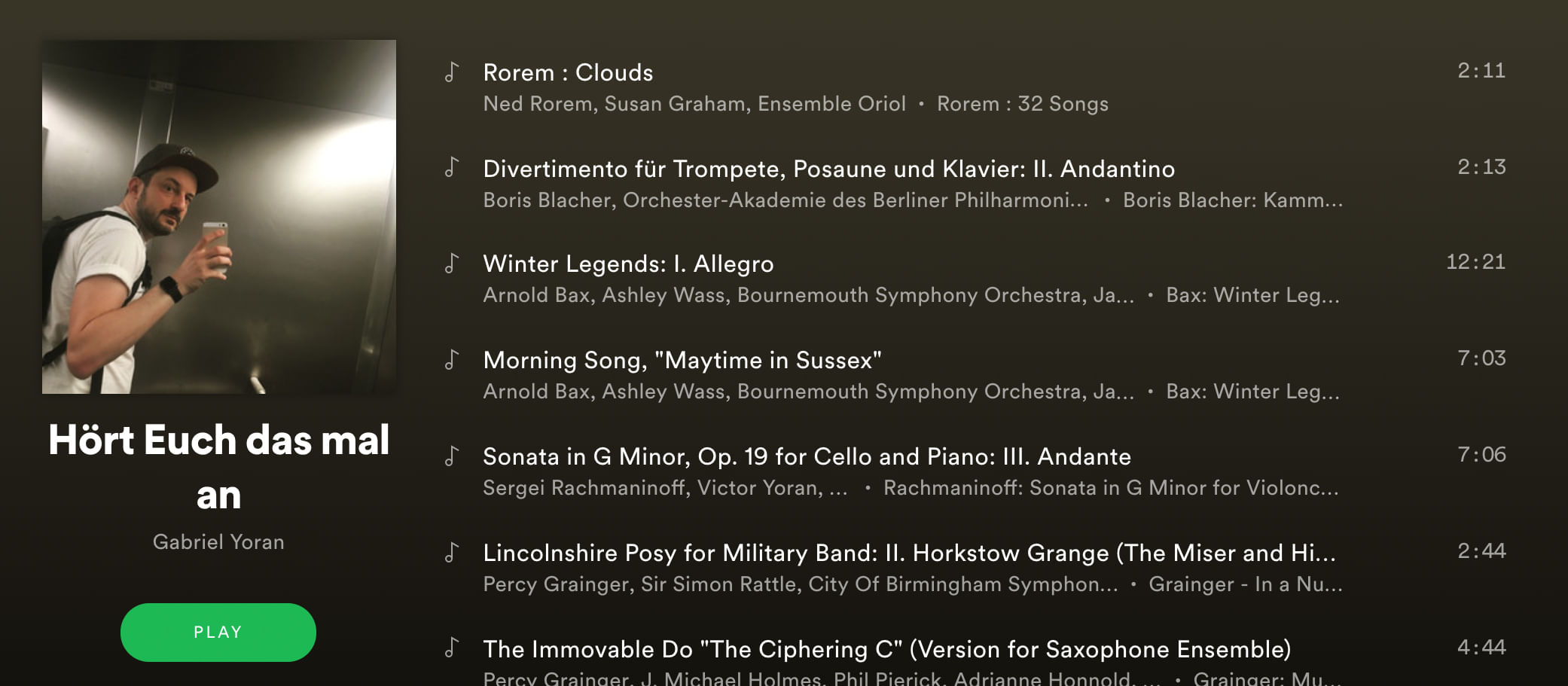
Task: Click music note icon beside Rorem : Clouds
Action: point(451,72)
